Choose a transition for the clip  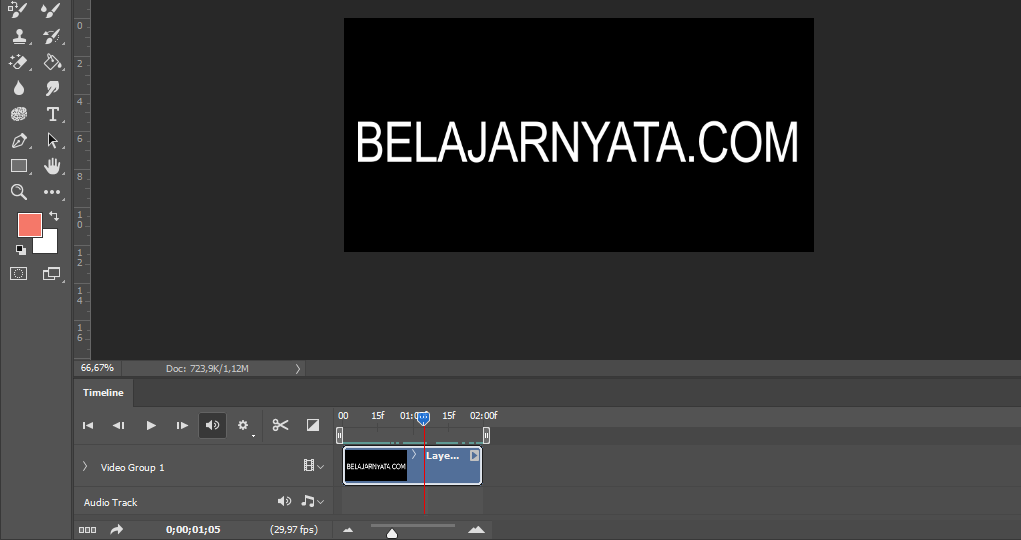[313, 425]
